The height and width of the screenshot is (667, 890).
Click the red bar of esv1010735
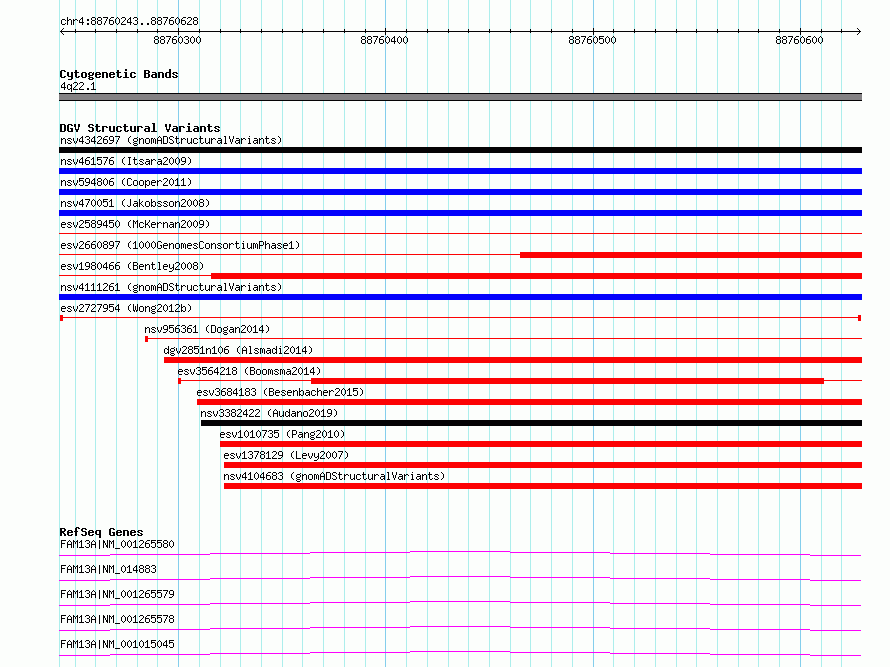pos(541,444)
